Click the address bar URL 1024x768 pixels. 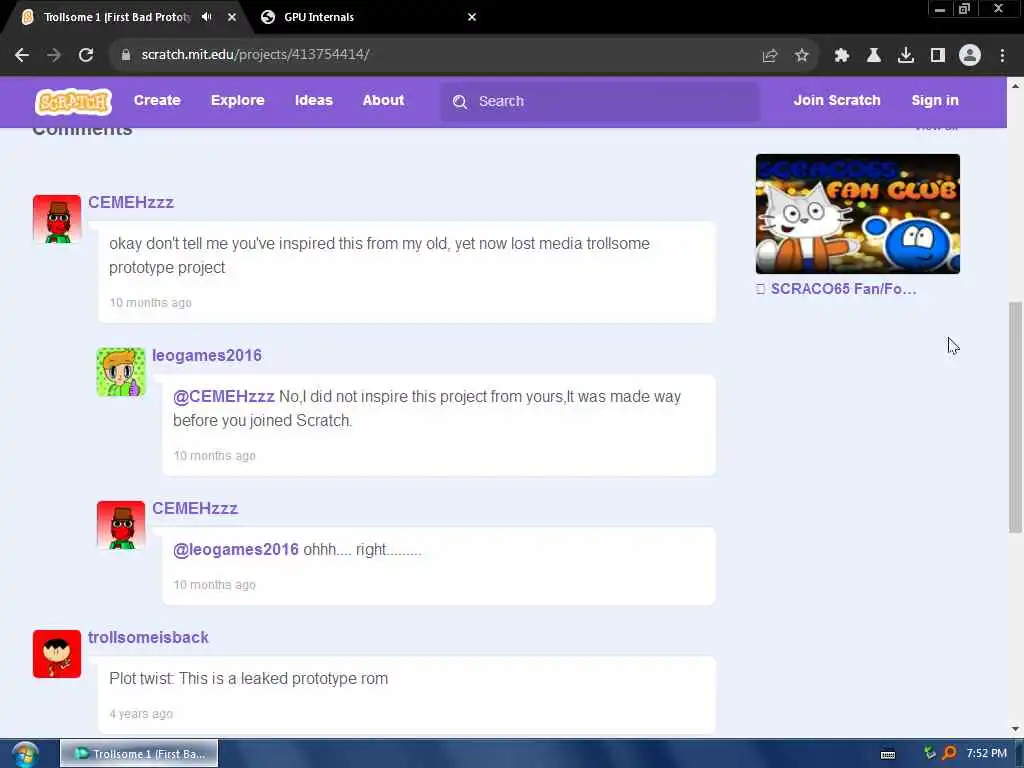pos(255,55)
